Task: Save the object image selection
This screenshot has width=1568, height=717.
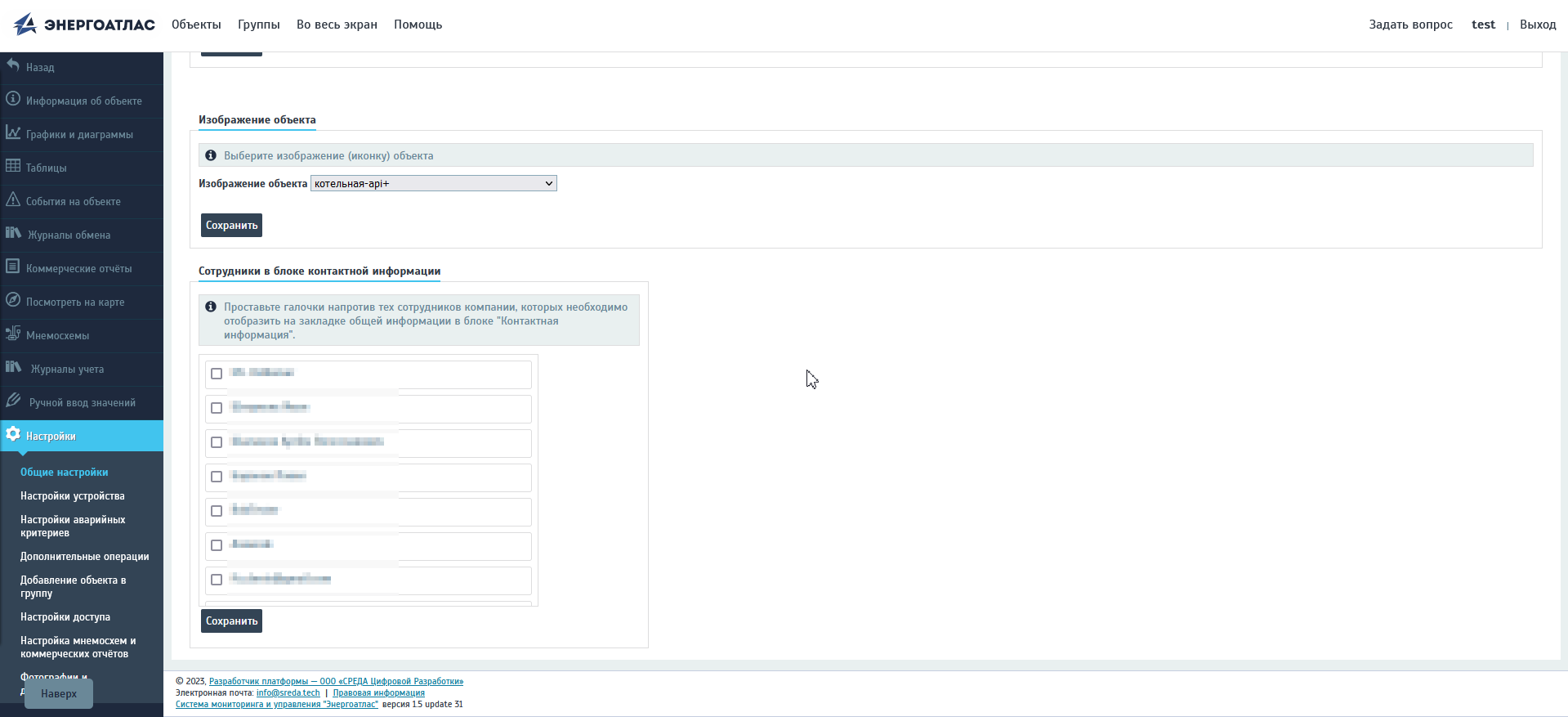Action: click(x=231, y=226)
